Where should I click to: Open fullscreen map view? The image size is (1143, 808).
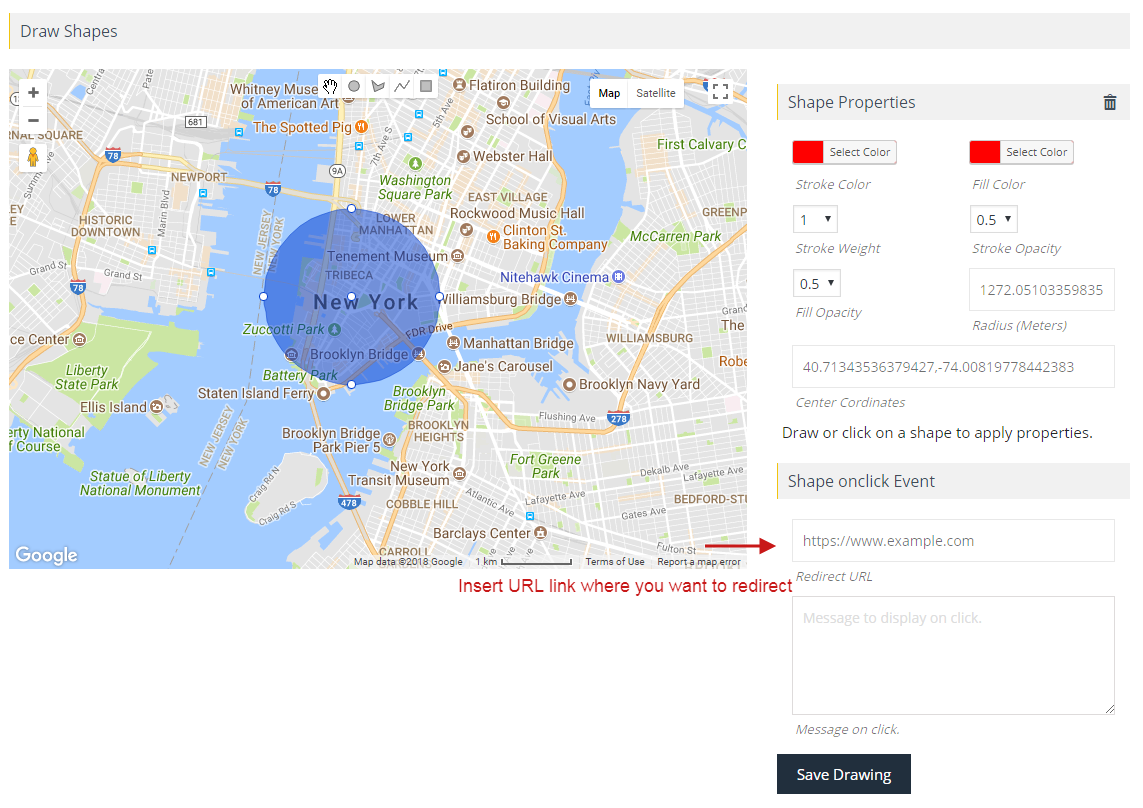pos(720,91)
